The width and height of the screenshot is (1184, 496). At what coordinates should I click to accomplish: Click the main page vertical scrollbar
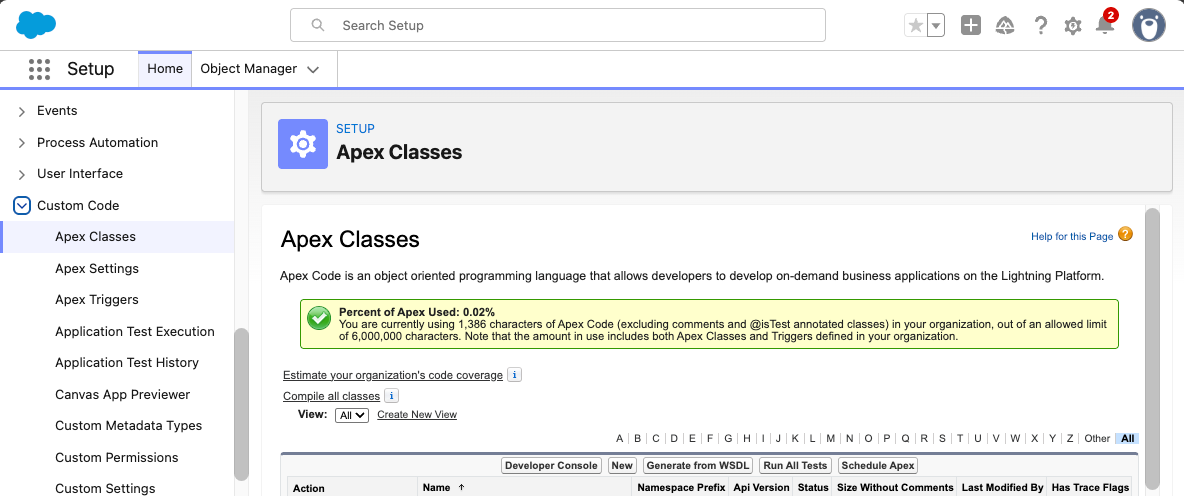[1152, 347]
